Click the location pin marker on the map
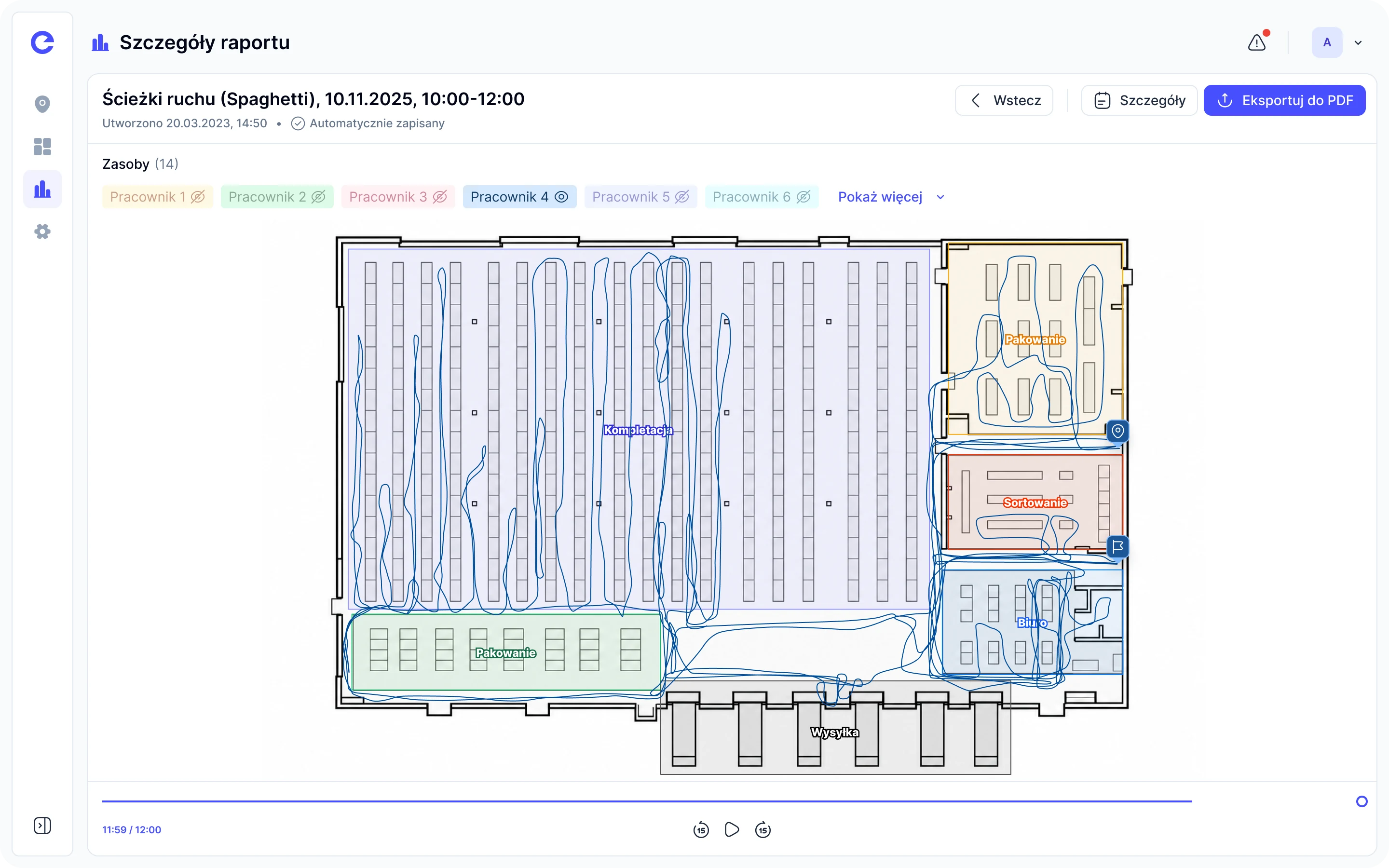The image size is (1389, 868). coord(1117,431)
